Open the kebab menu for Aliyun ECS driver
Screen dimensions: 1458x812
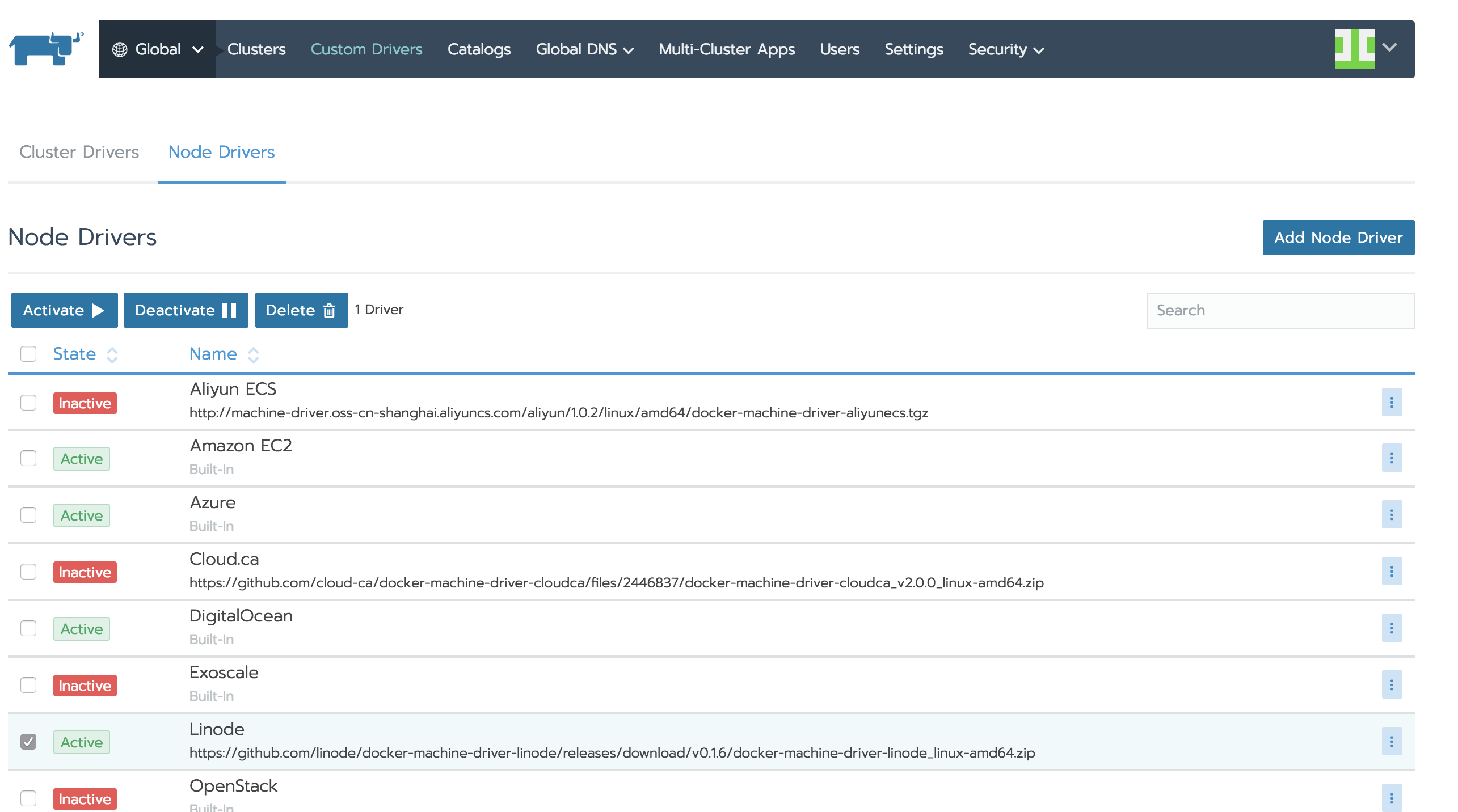coord(1391,402)
